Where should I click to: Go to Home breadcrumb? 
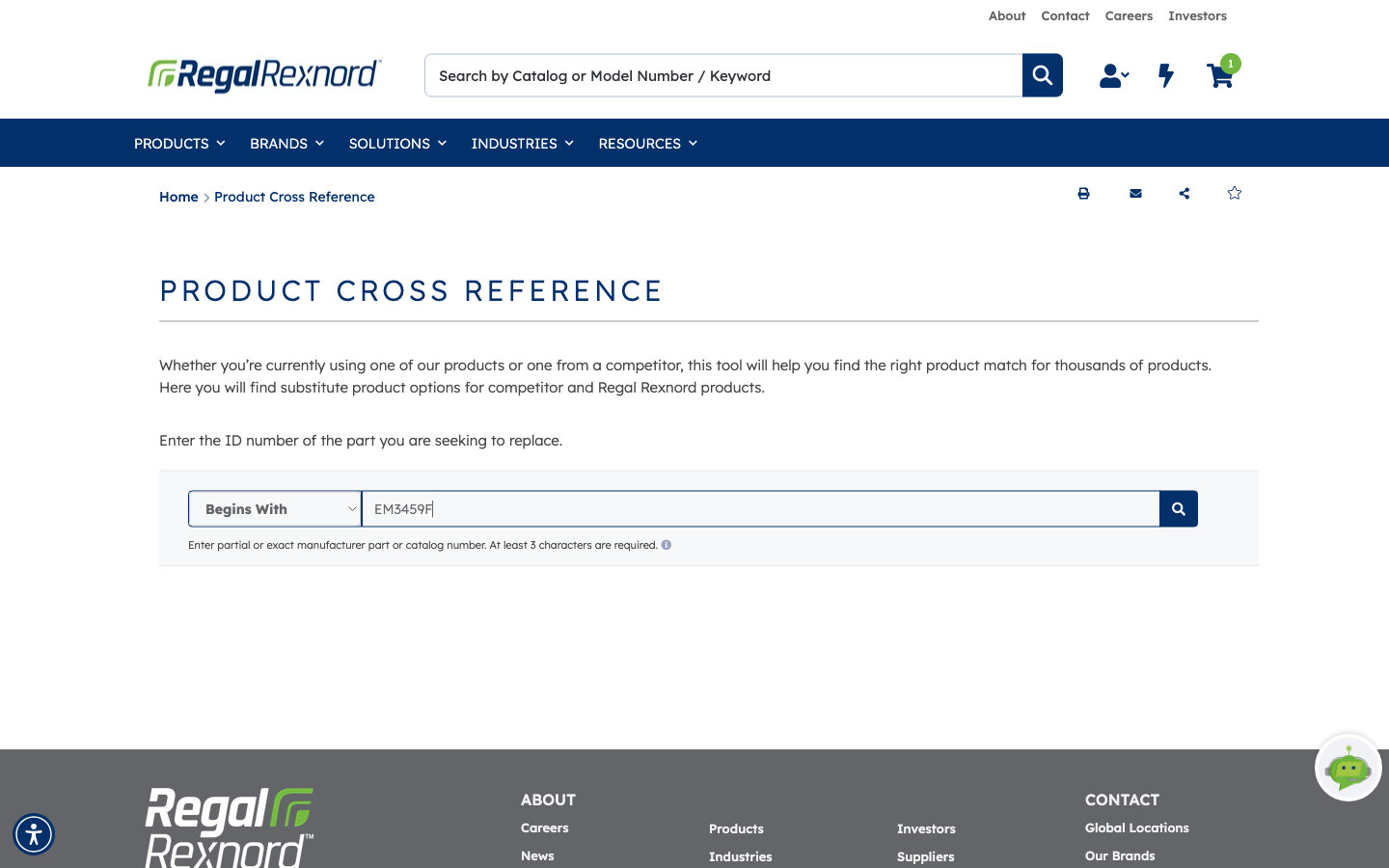click(x=178, y=197)
